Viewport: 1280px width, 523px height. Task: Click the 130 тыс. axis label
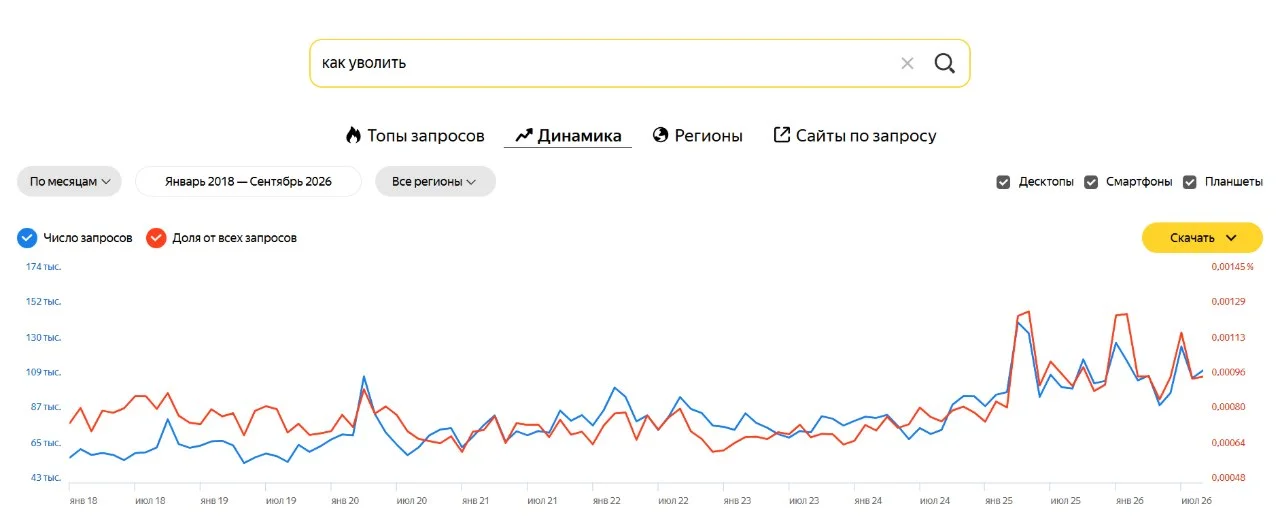(x=44, y=337)
